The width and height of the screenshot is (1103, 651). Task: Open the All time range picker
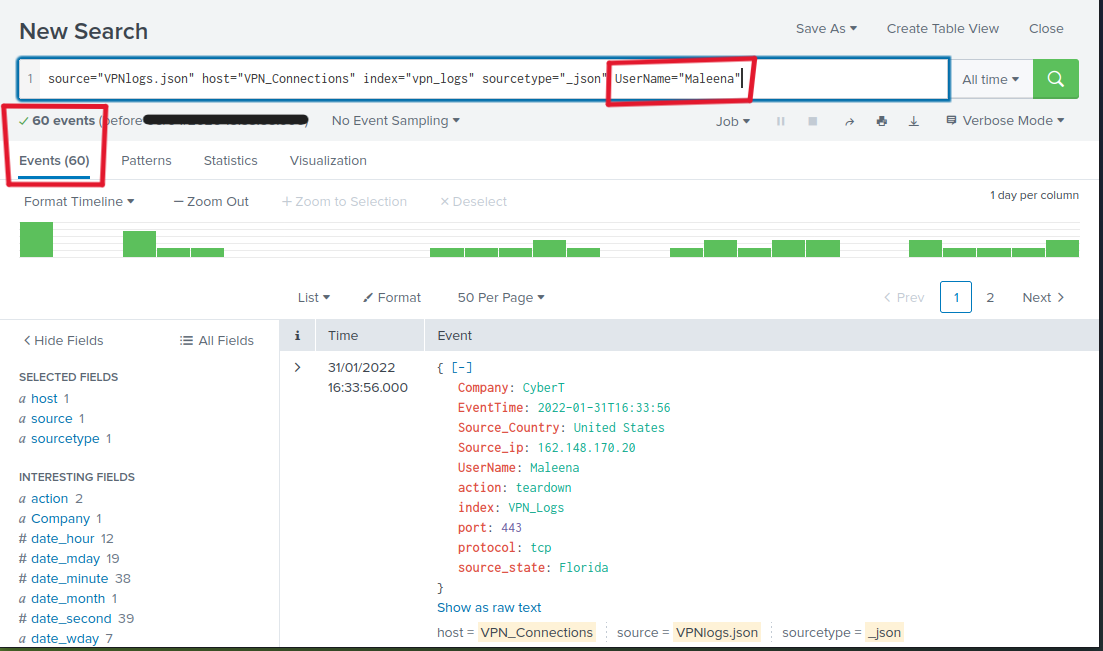click(990, 79)
